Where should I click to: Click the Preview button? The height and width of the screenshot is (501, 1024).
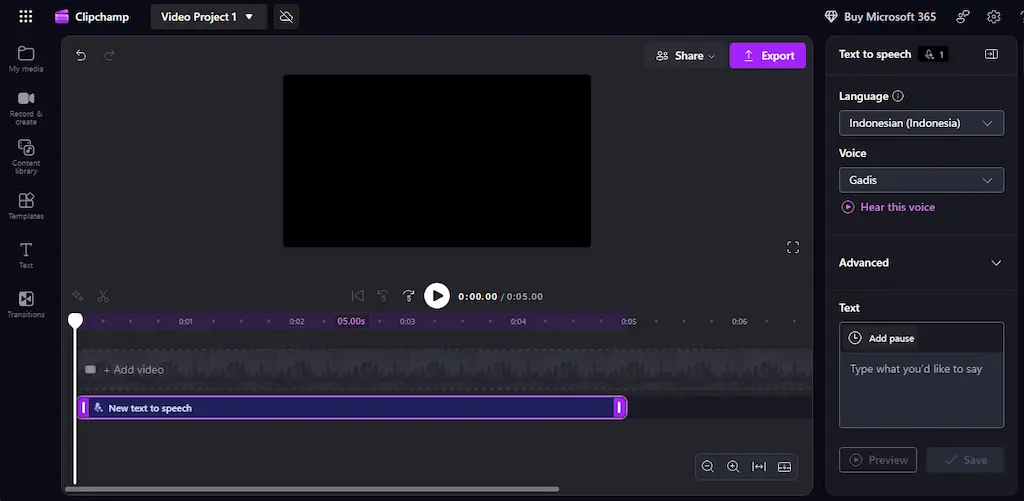[x=878, y=460]
